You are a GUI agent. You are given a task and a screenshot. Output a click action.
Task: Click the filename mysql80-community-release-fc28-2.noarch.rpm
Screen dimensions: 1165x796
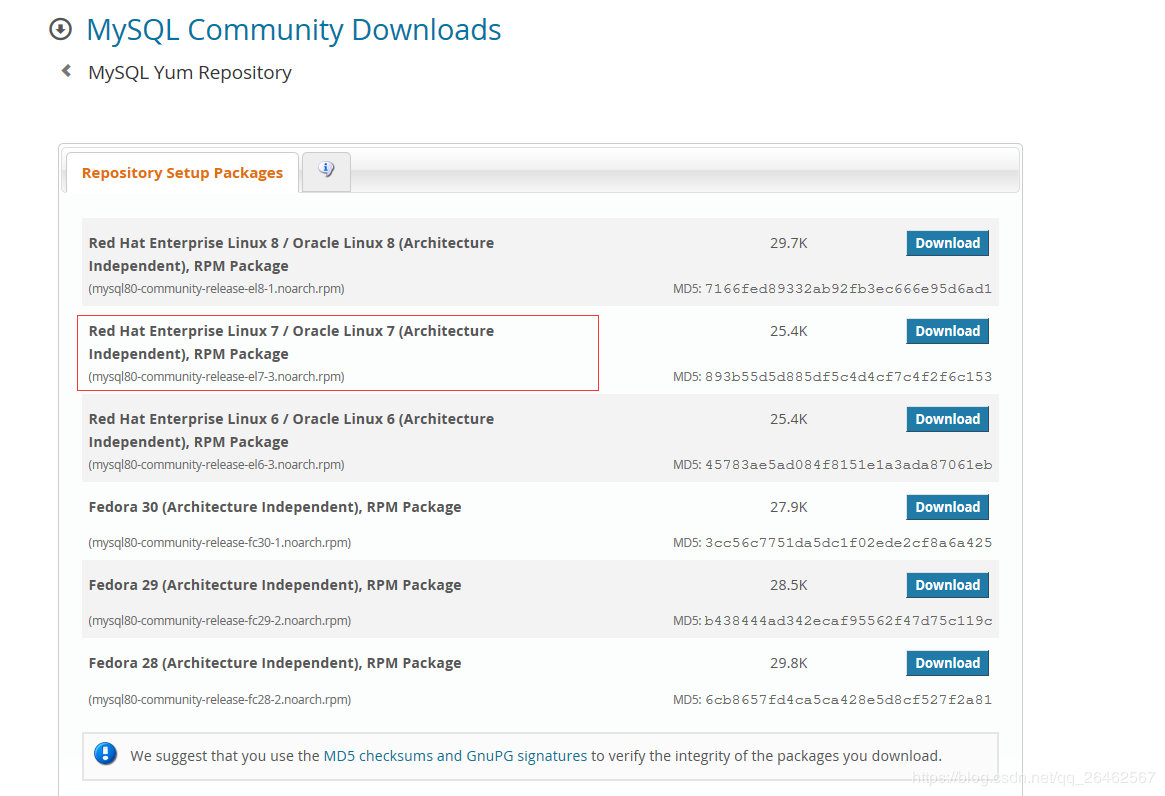(x=219, y=699)
